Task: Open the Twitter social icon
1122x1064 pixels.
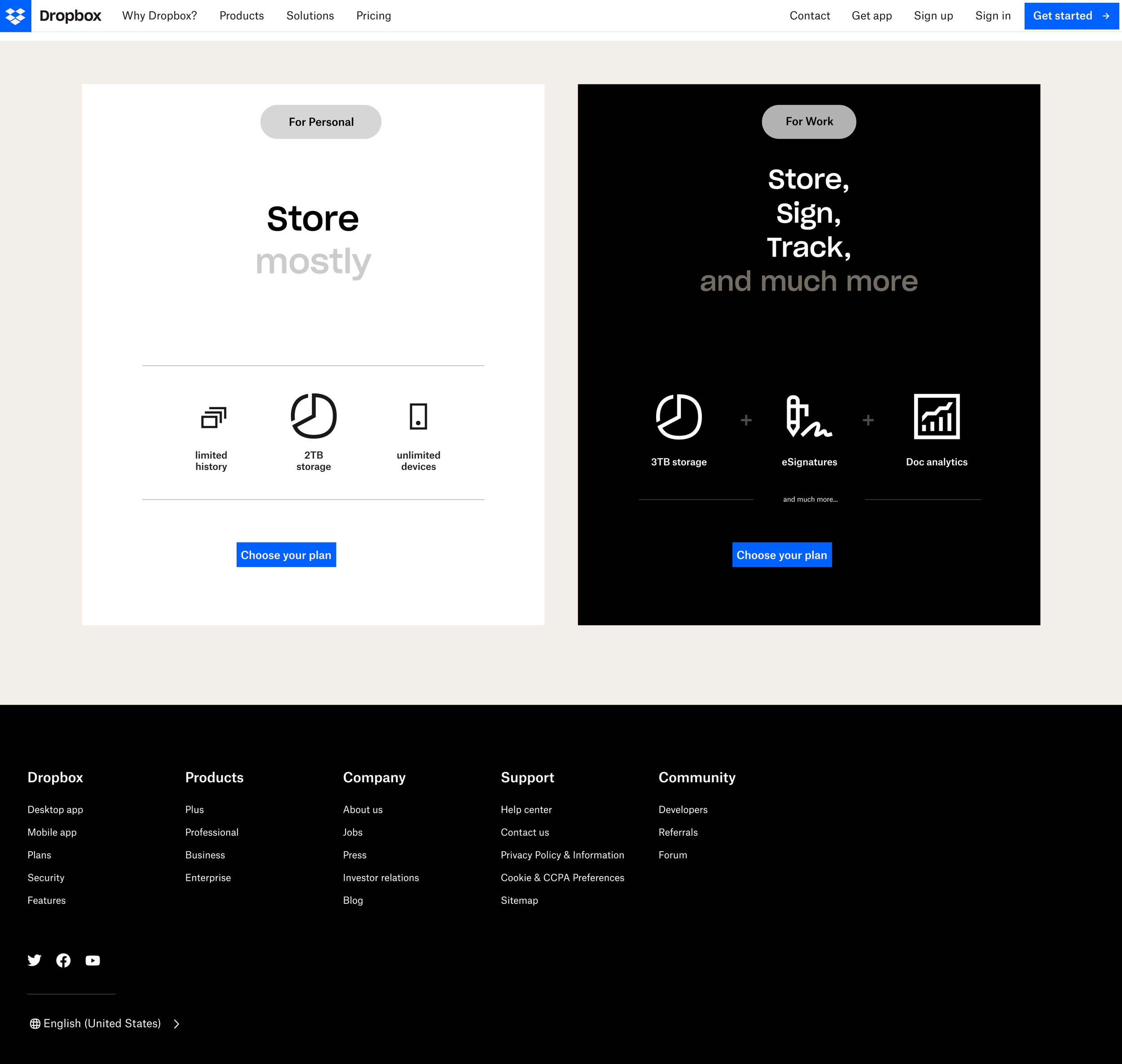Action: click(35, 960)
